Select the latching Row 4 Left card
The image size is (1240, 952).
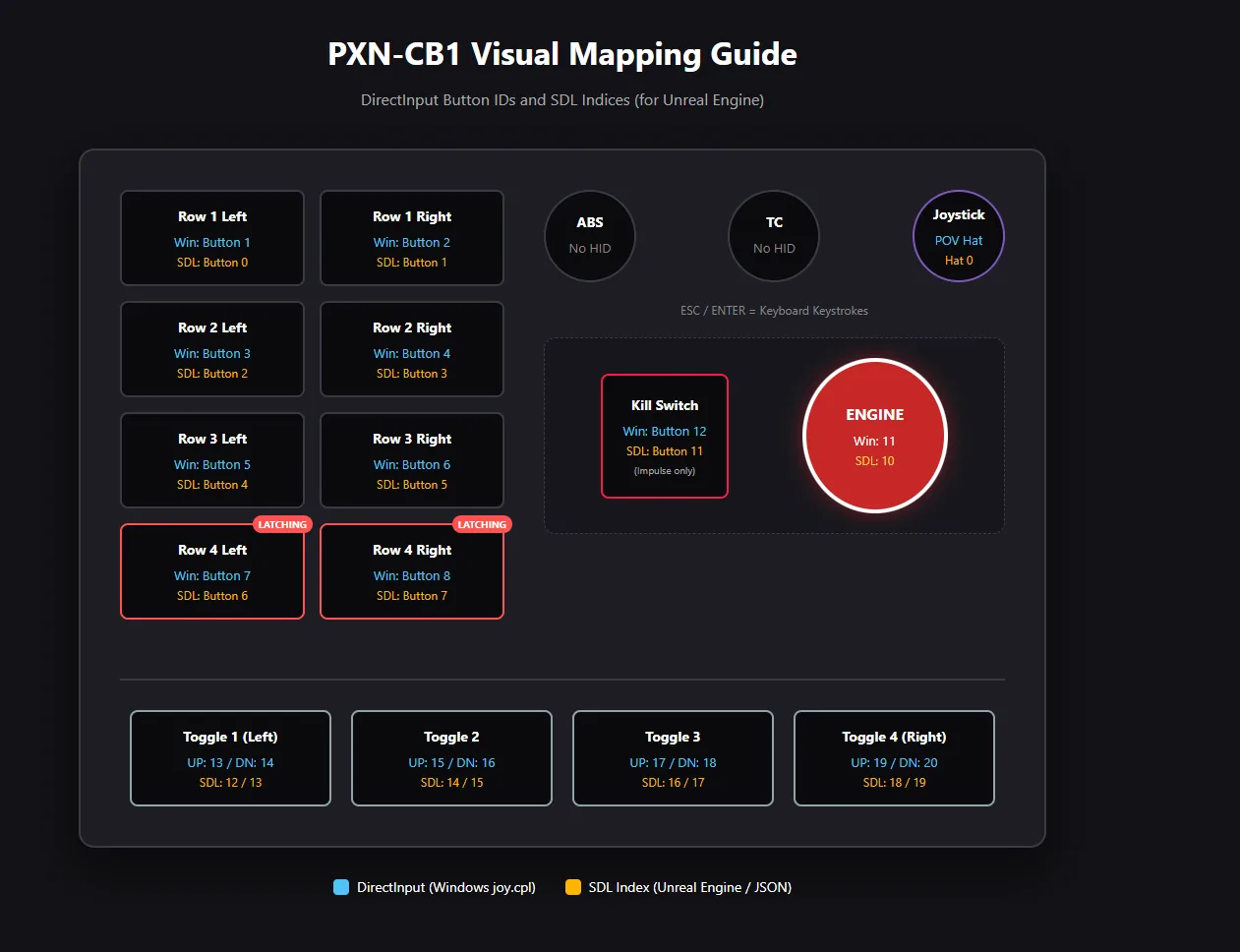pyautogui.click(x=212, y=571)
